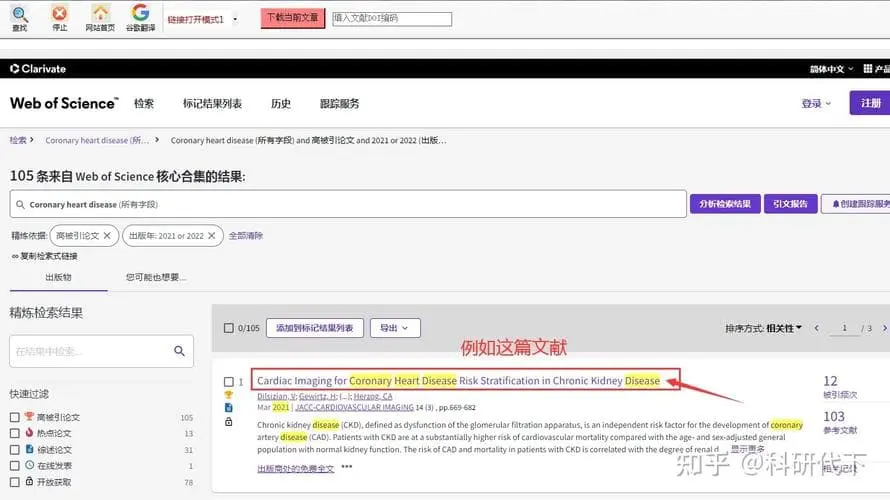Click the trophy icon beside 高被引论文 filter
890x500 pixels.
click(x=30, y=417)
